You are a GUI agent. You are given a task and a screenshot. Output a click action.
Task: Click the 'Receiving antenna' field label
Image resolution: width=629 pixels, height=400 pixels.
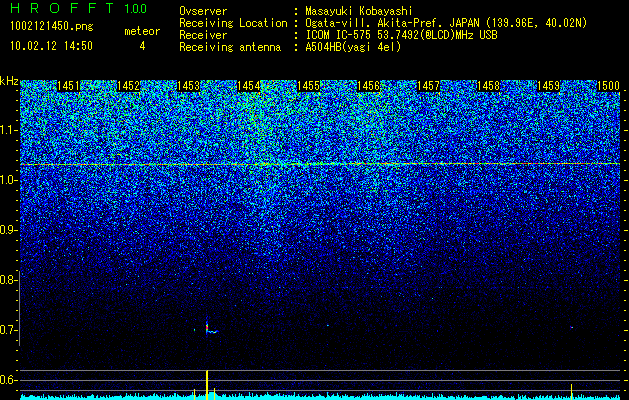pos(230,47)
